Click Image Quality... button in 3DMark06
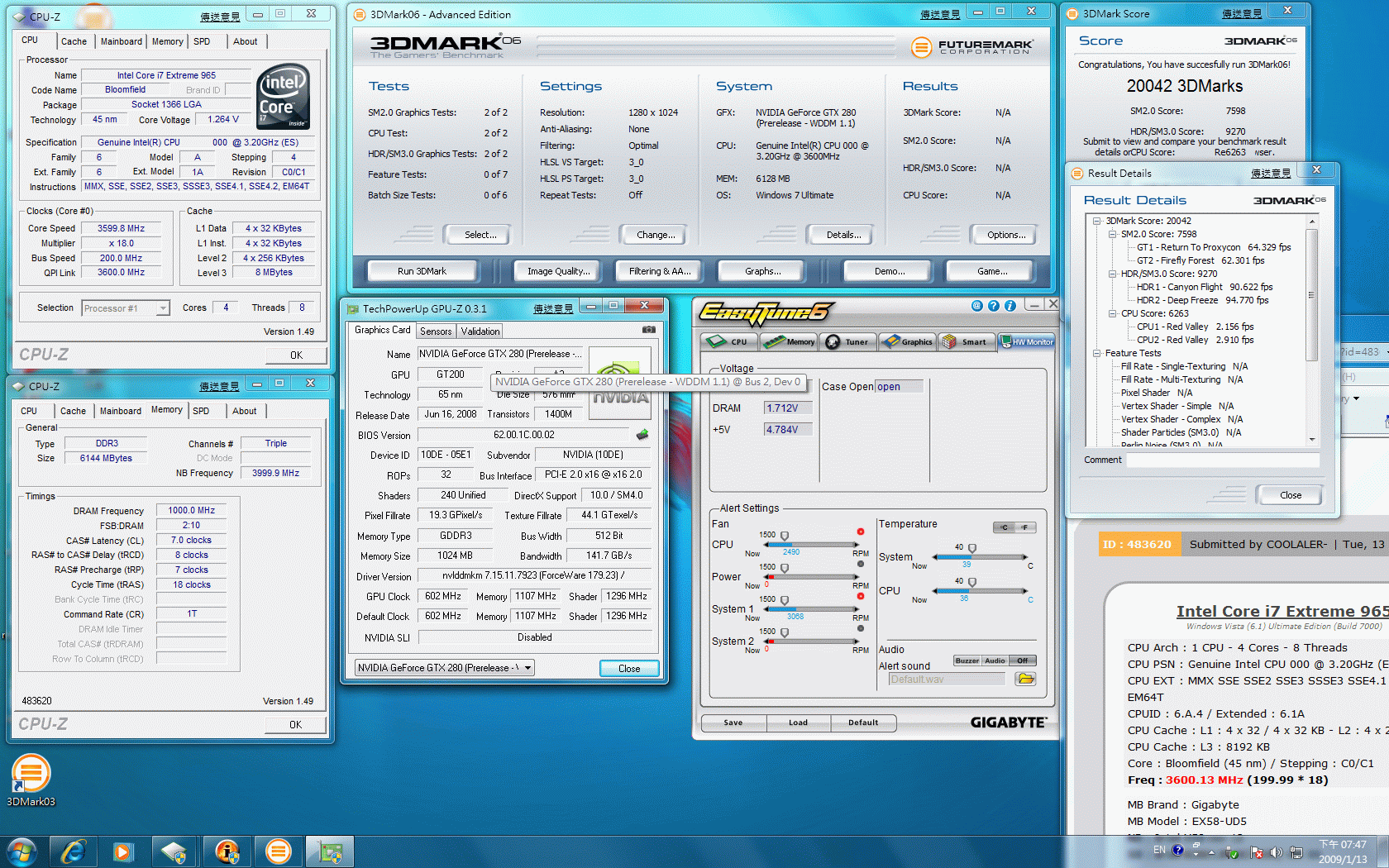 click(x=559, y=271)
